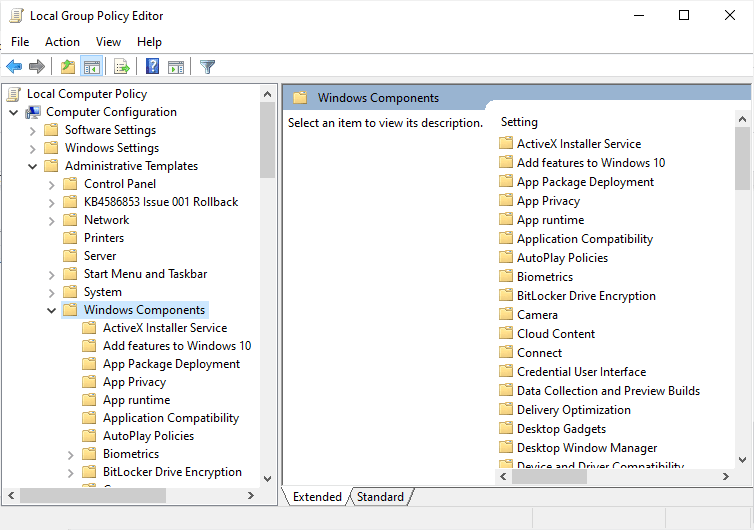Switch to the Extended tab
Image resolution: width=754 pixels, height=530 pixels.
point(317,496)
